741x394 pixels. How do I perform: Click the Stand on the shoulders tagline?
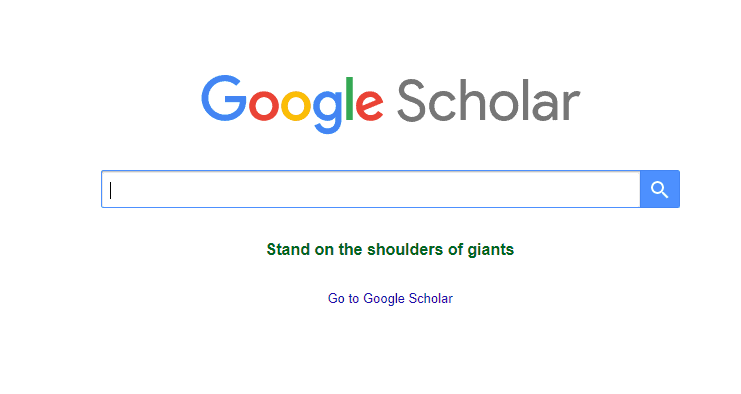point(390,249)
